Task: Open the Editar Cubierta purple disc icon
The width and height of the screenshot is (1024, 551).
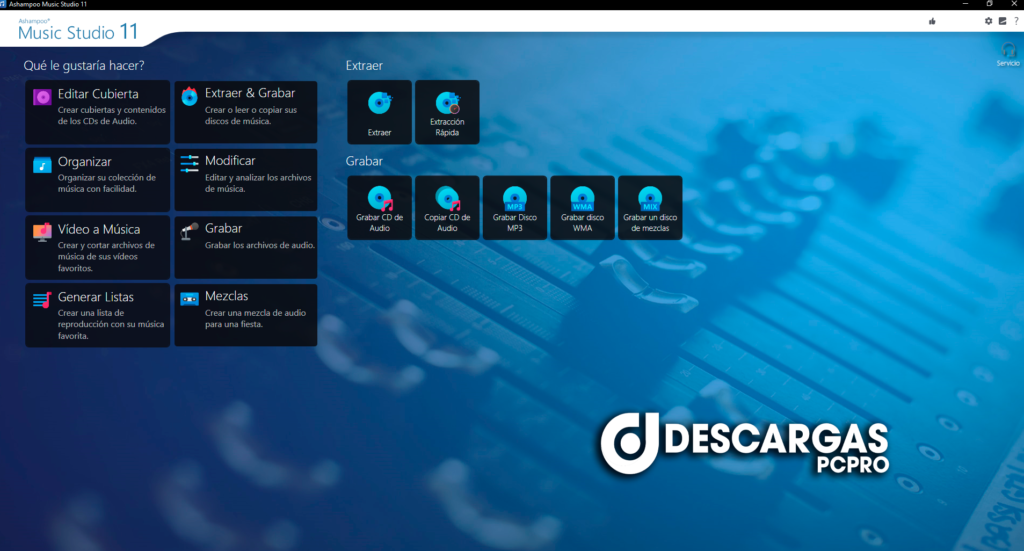Action: 42,97
